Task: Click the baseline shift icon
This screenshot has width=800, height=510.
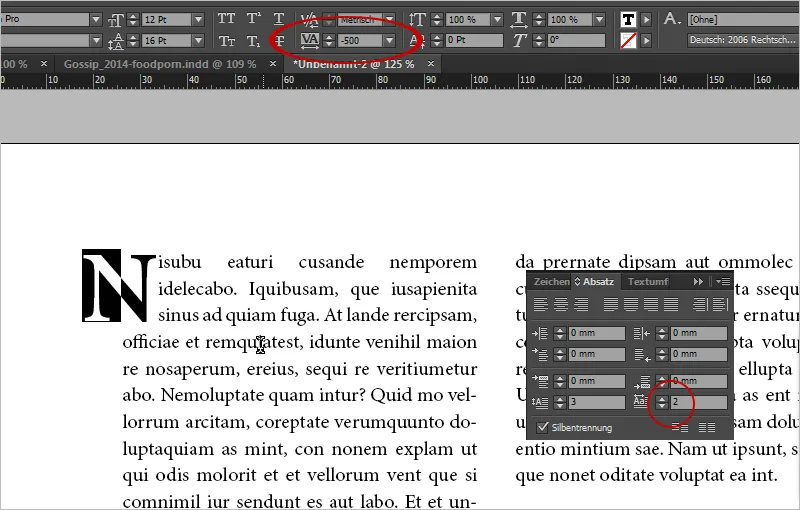Action: coord(417,40)
